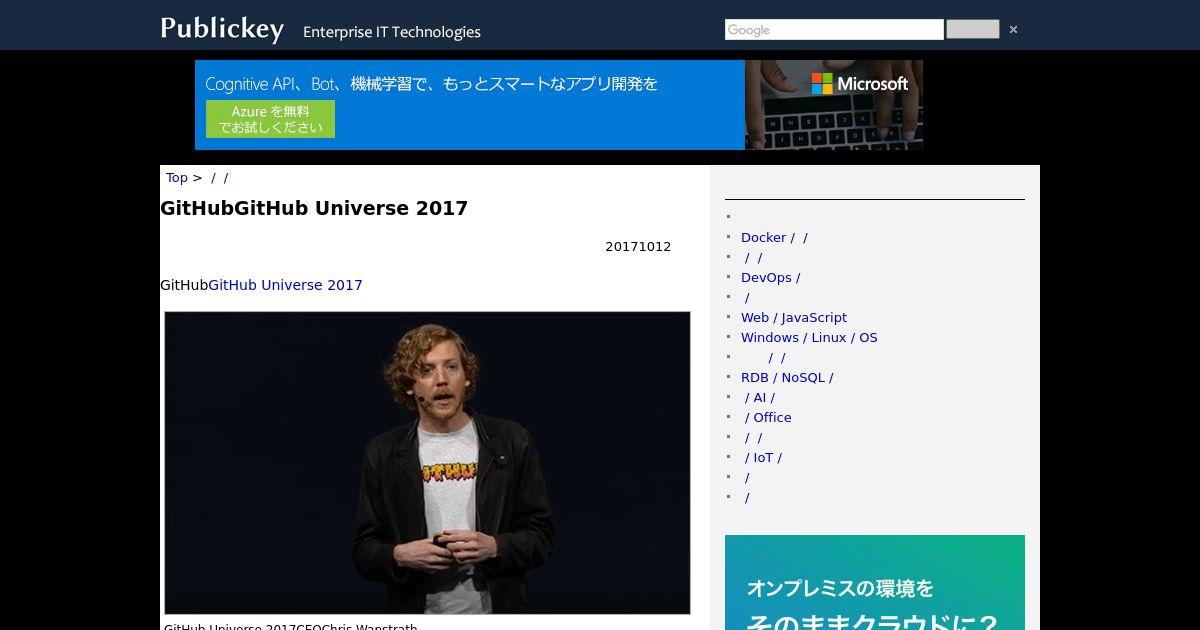
Task: Focus the Google search input field
Action: tap(834, 30)
